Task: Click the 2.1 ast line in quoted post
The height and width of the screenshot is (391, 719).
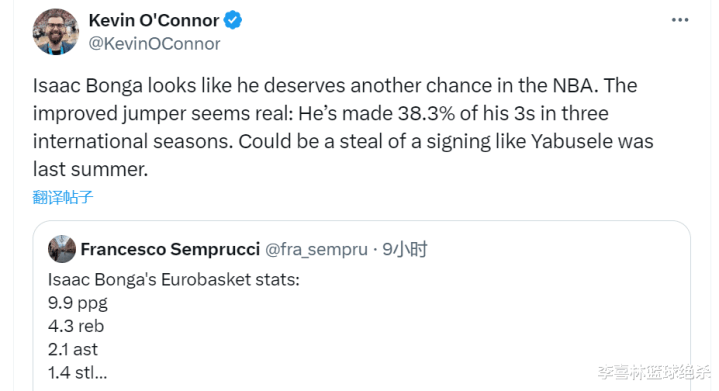Action: (73, 350)
